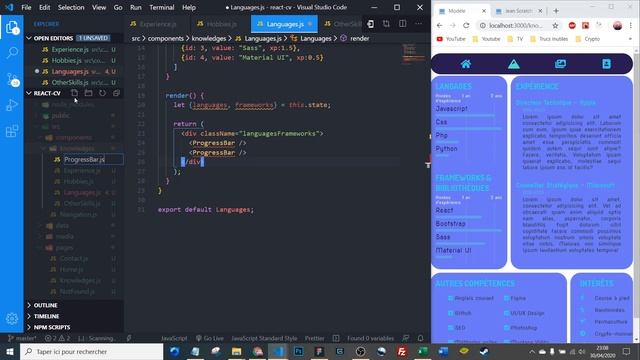This screenshot has height=360, width=640.
Task: Click the triangle icon in the webpage navbar
Action: [x=513, y=64]
